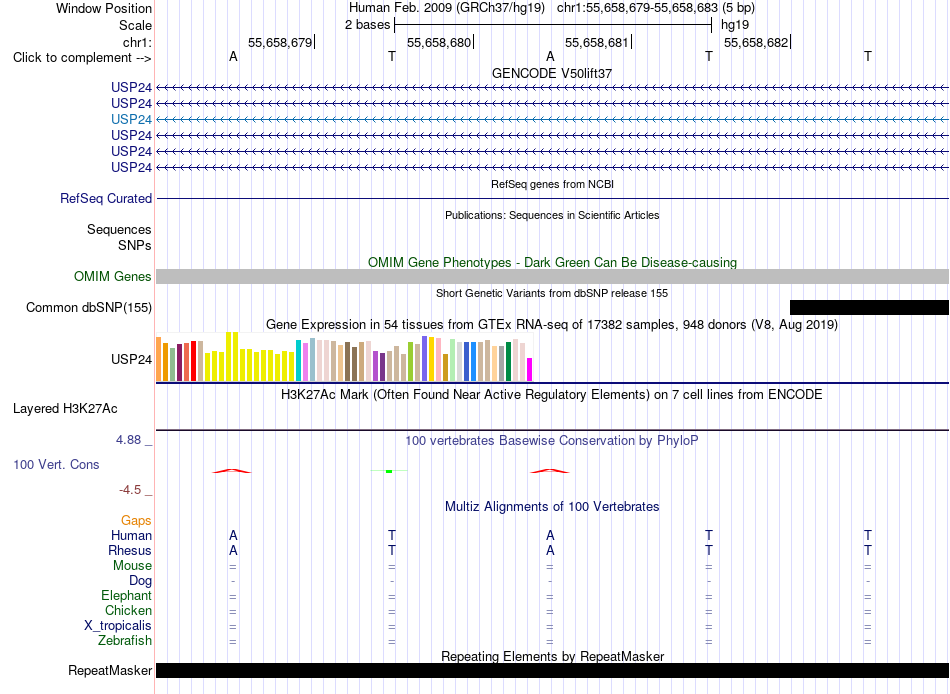Click the Zebrafish alignment row label
This screenshot has width=950, height=694.
point(125,641)
